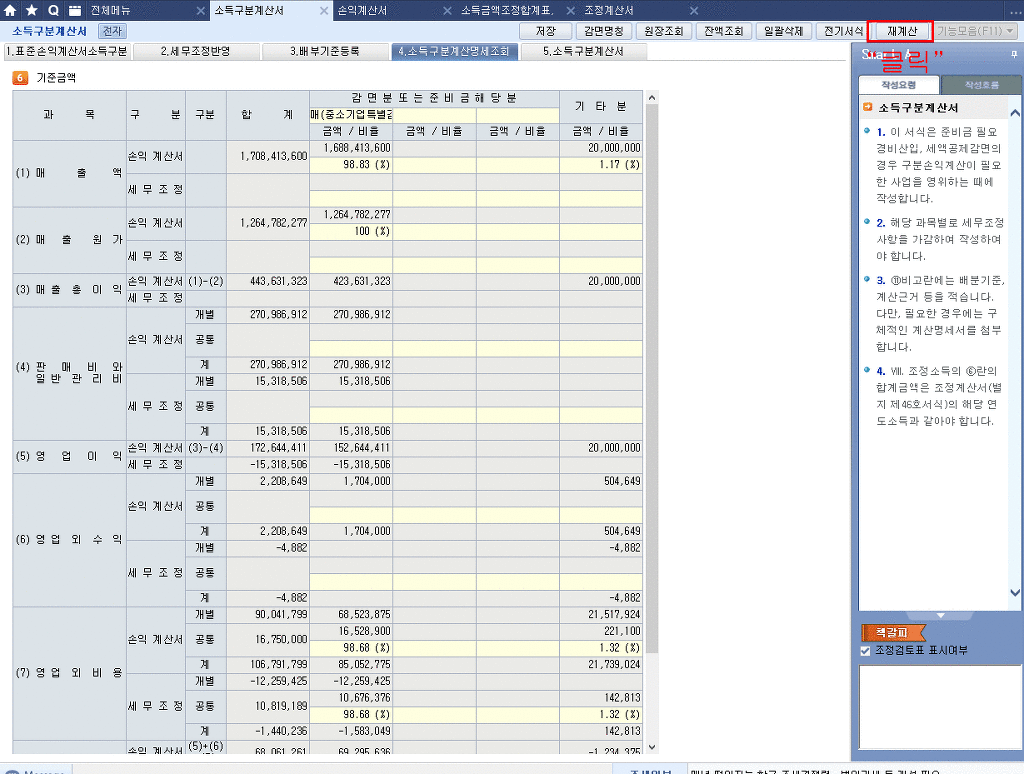1024x774 pixels.
Task: Click the 전기서식 button
Action: click(843, 31)
